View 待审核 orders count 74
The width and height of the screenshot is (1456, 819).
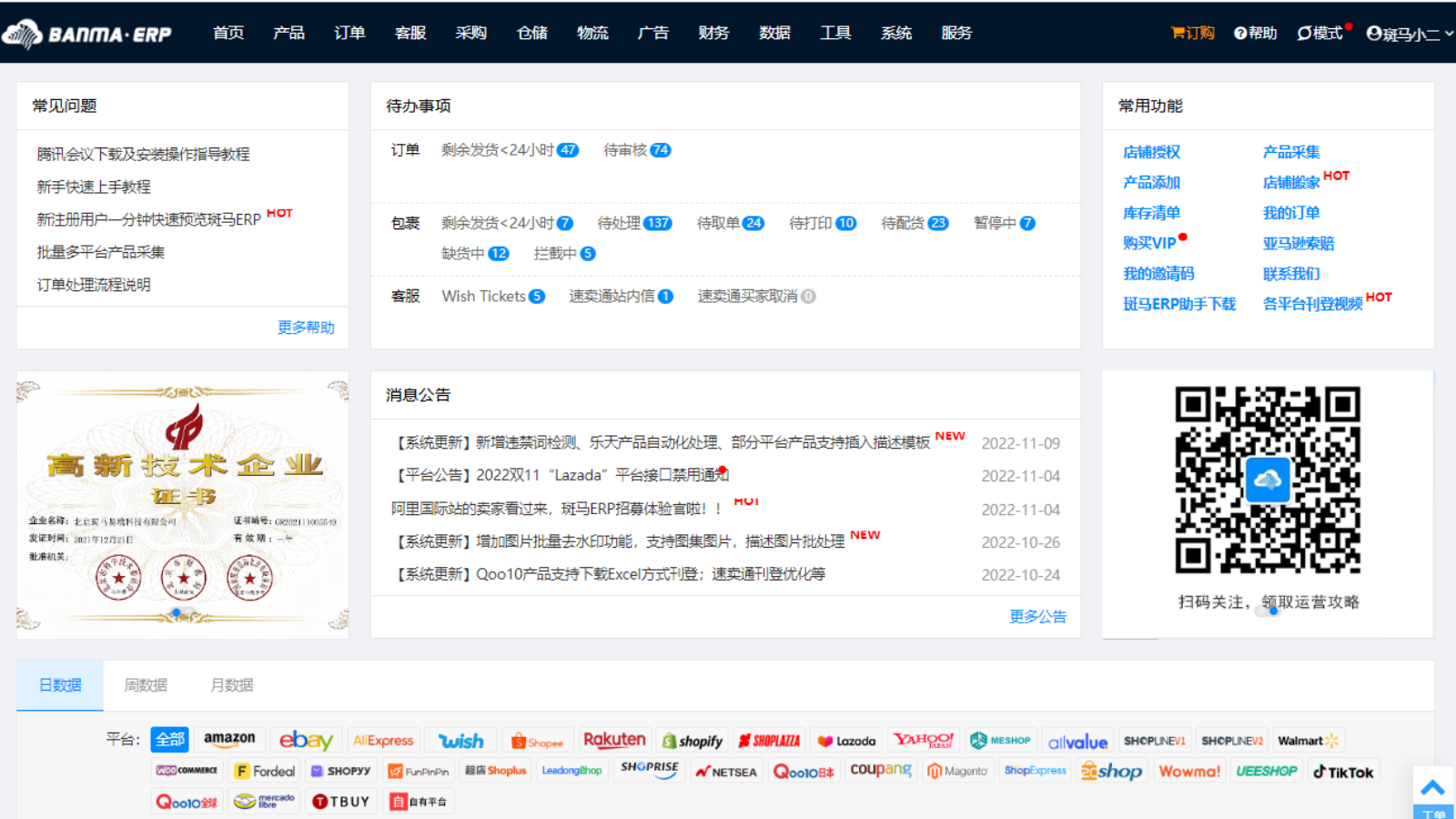click(x=637, y=150)
